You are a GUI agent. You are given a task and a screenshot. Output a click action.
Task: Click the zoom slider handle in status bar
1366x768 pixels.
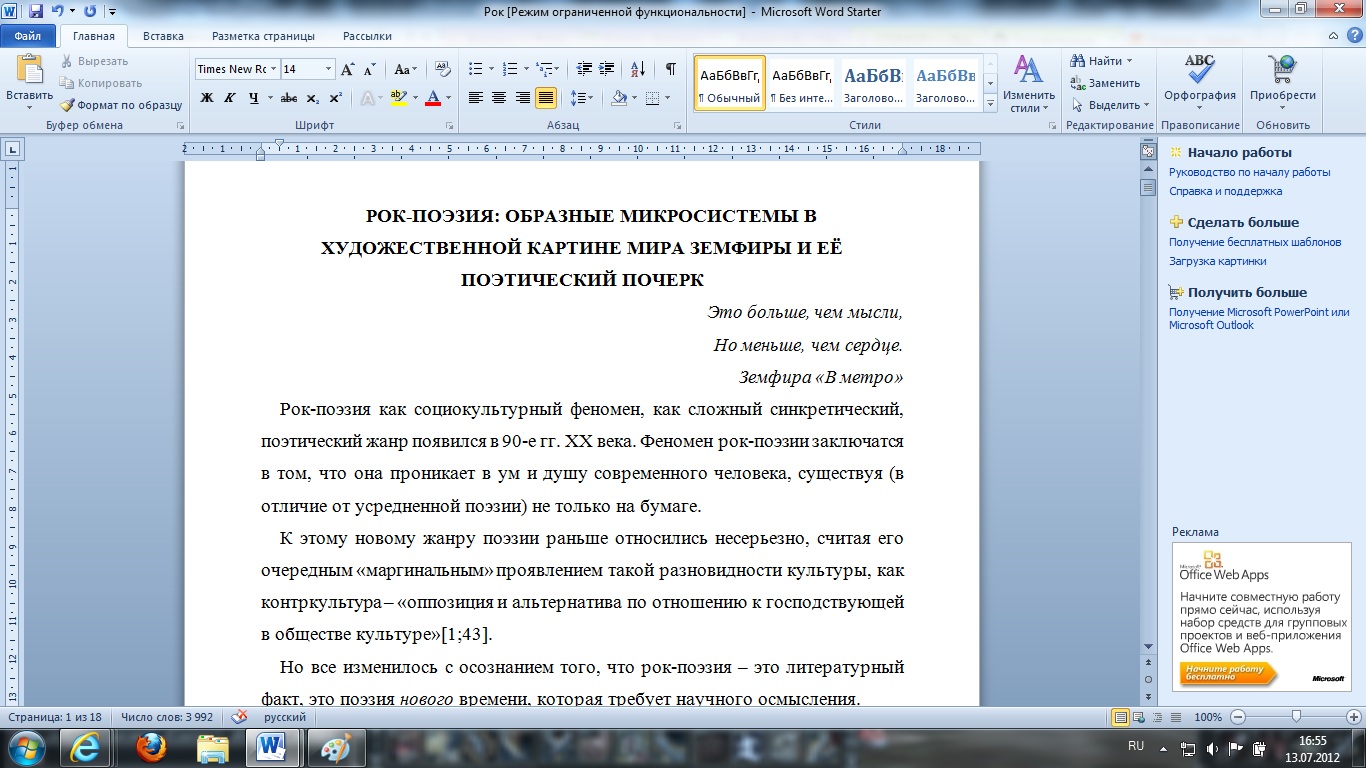1296,717
